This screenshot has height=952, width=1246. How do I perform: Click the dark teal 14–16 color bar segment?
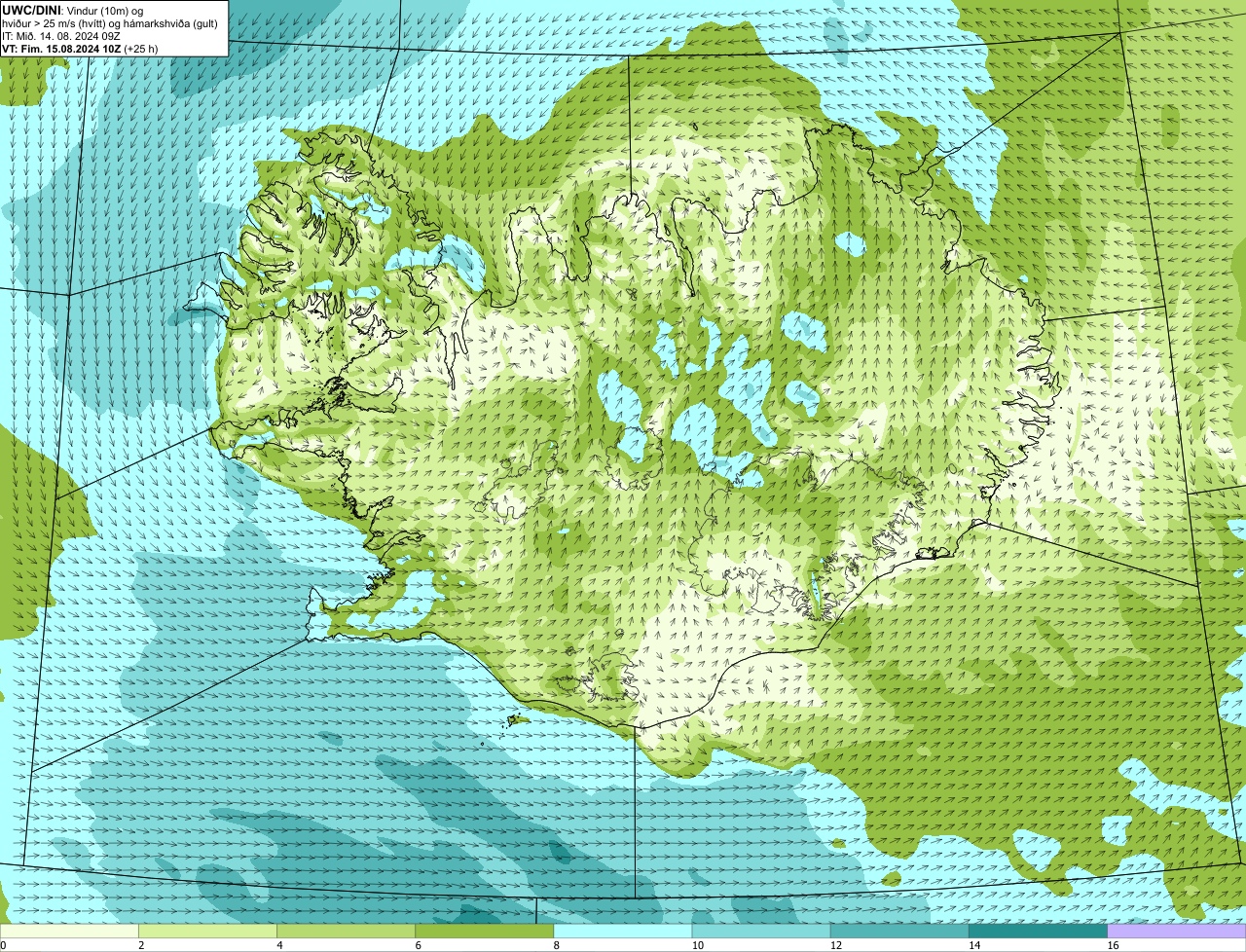[x=1038, y=932]
